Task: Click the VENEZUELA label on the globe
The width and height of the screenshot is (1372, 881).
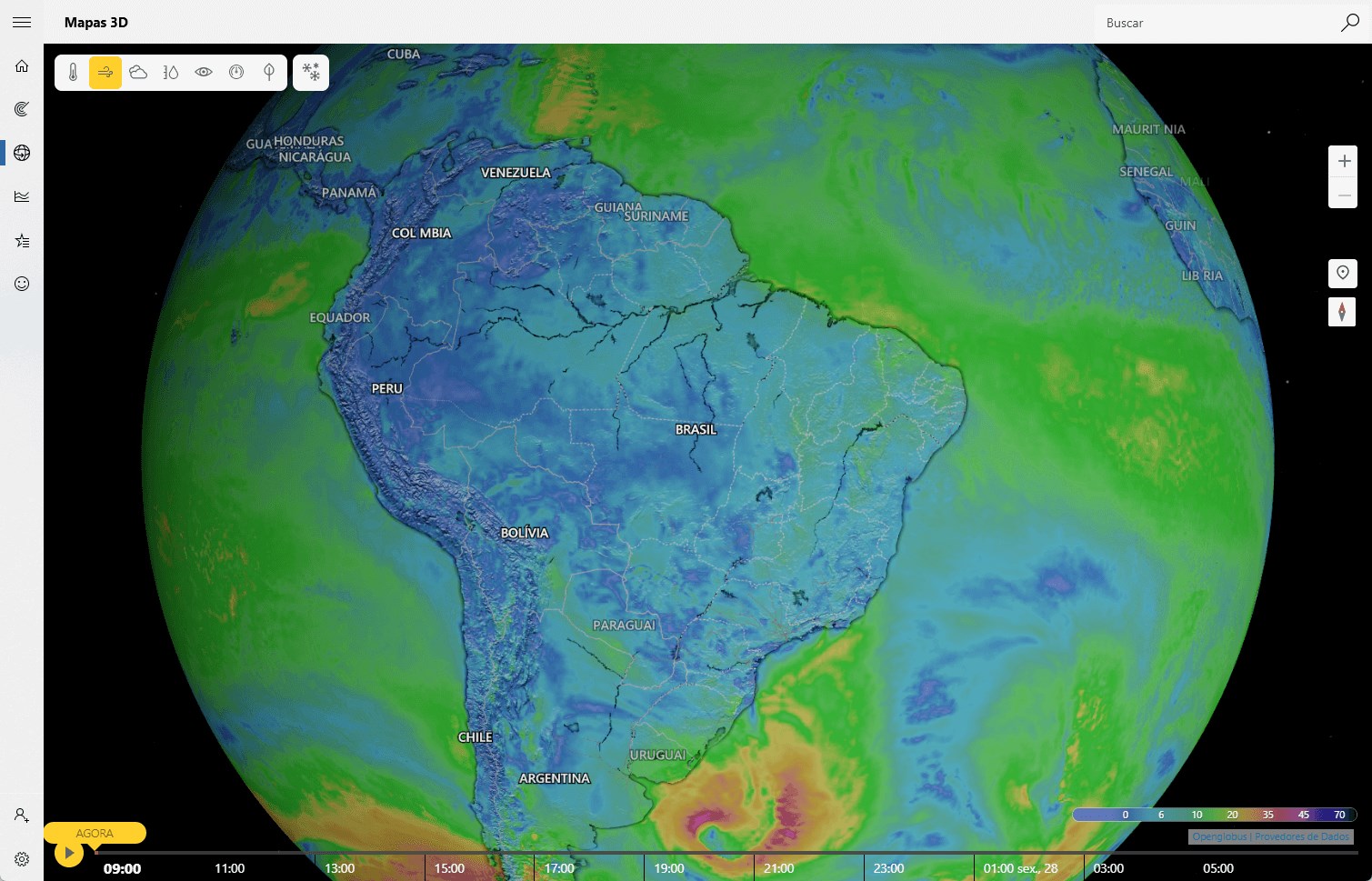Action: (516, 173)
